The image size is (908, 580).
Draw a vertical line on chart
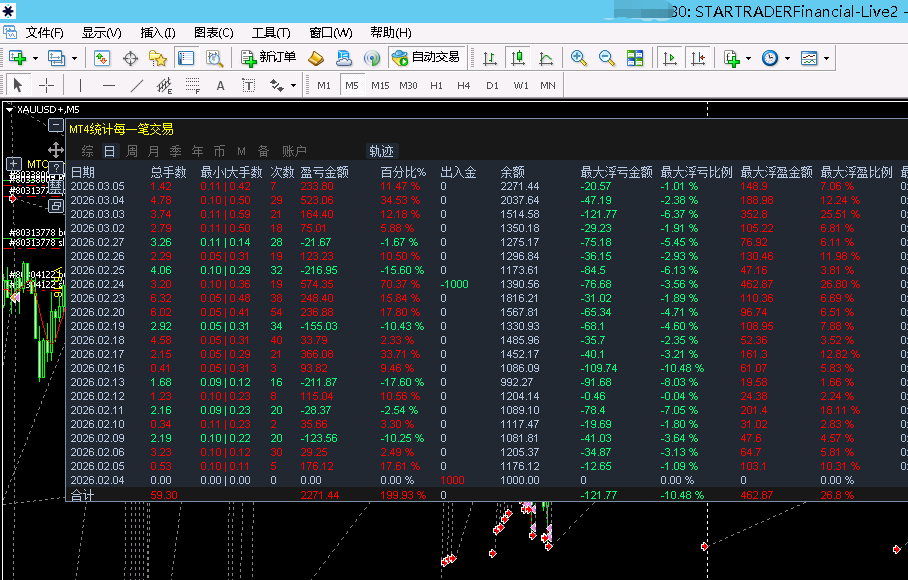[82, 85]
